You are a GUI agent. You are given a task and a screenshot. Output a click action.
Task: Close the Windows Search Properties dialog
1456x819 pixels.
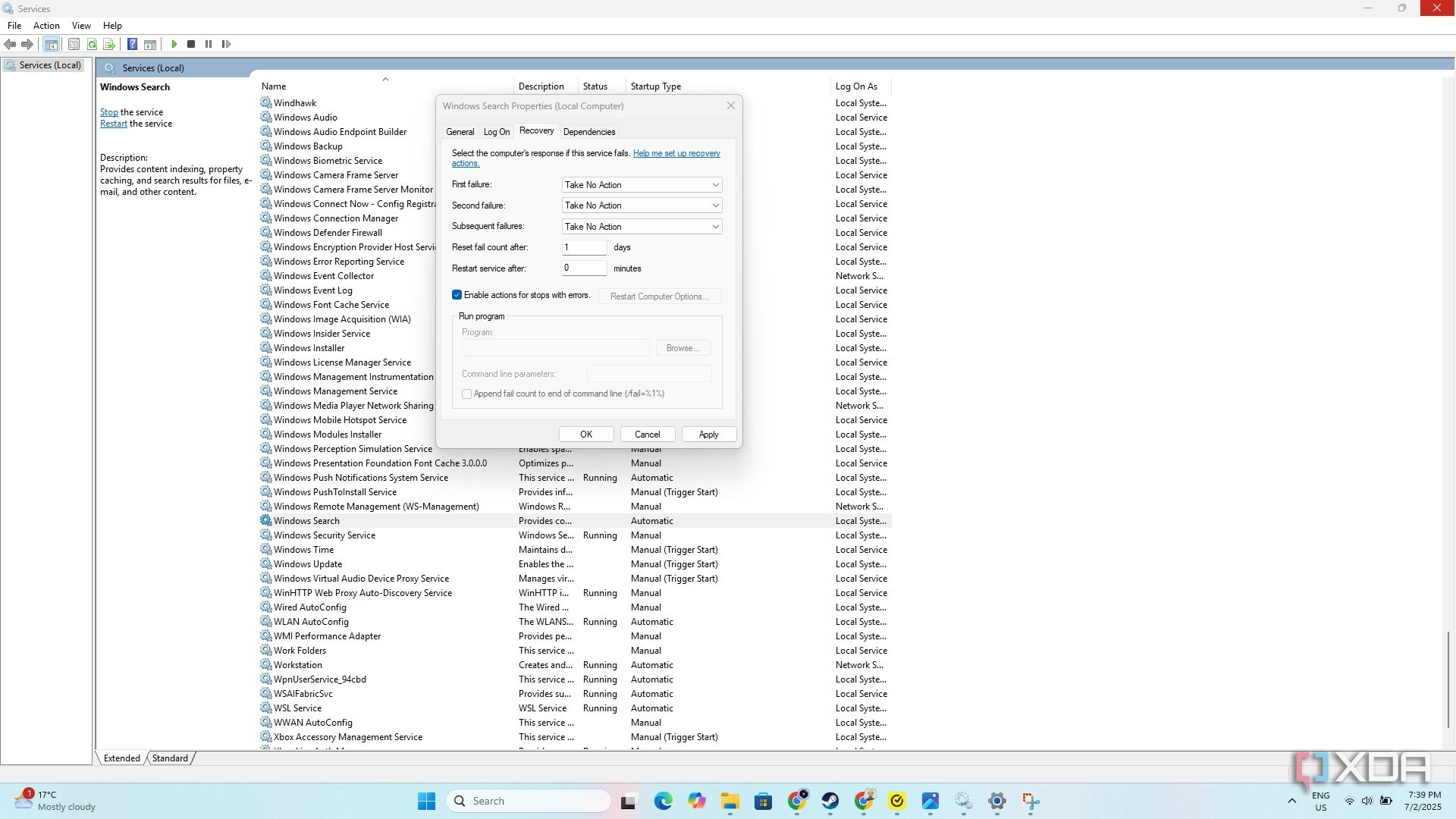pos(731,106)
